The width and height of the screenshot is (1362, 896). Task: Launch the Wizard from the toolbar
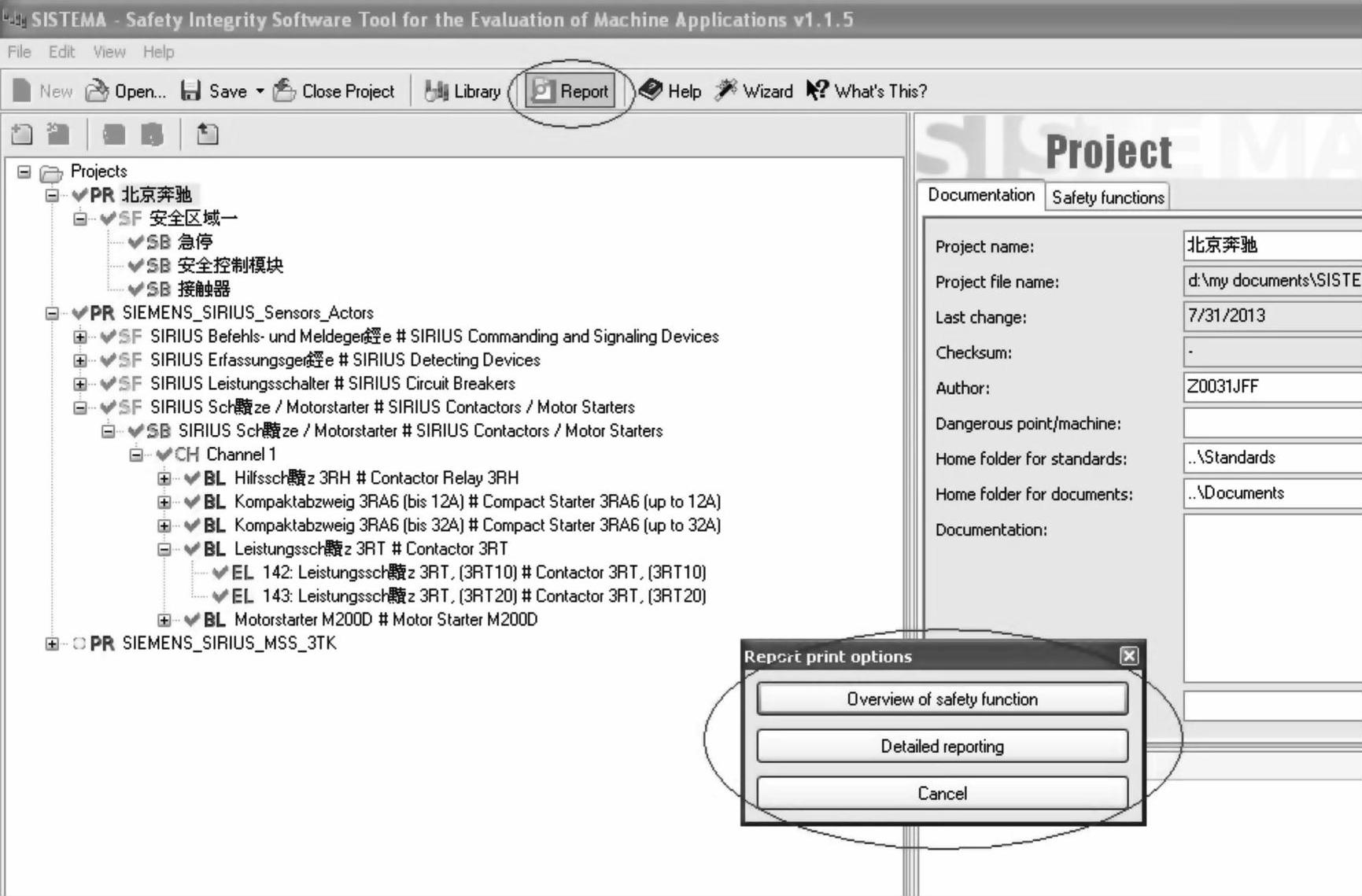[754, 91]
